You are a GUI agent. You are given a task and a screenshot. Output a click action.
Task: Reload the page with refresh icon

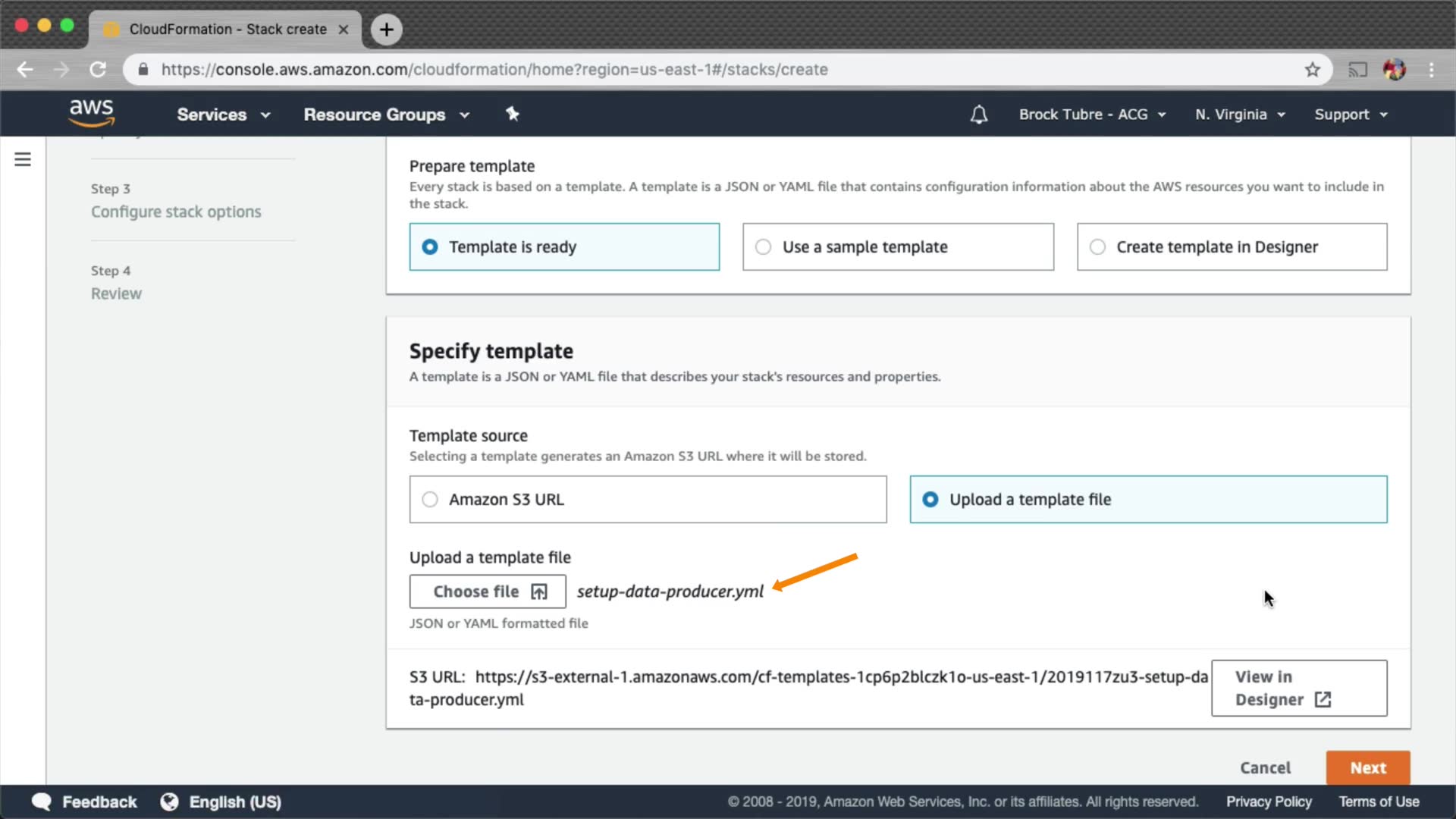[x=98, y=70]
